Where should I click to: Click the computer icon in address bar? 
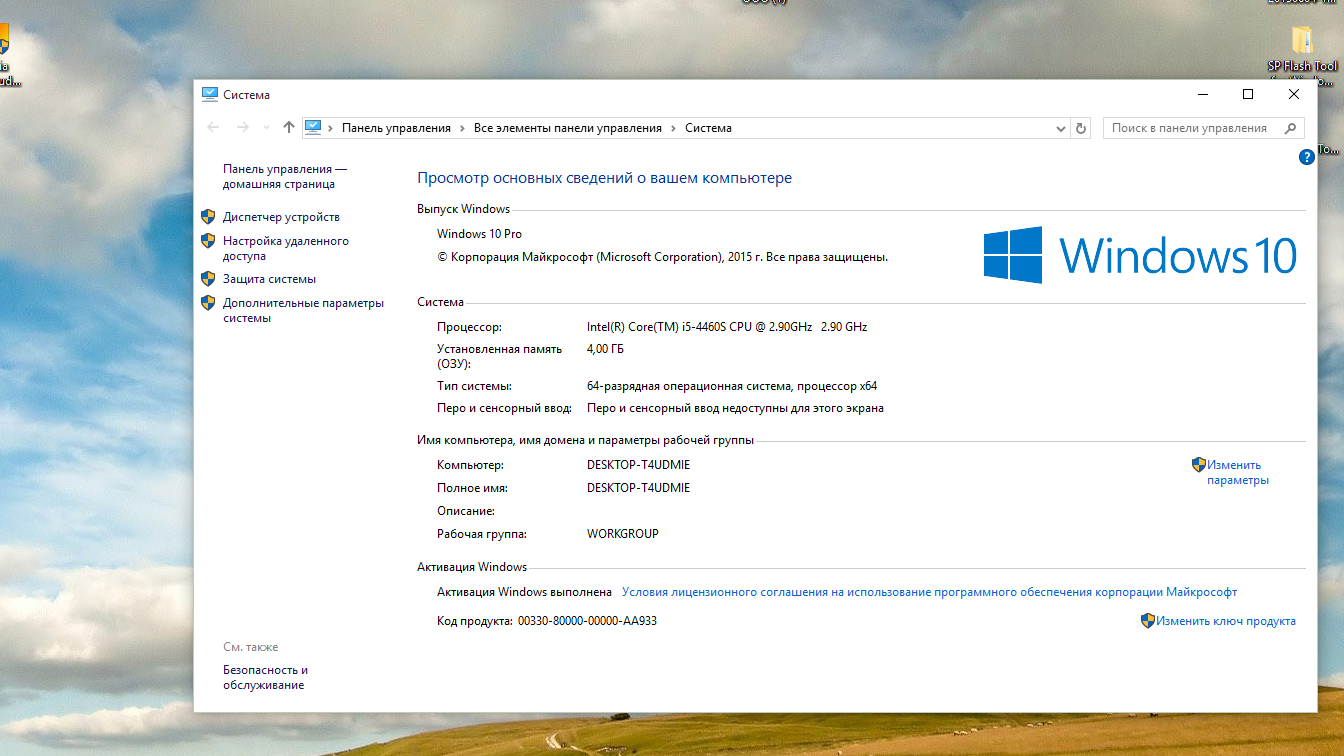(314, 127)
